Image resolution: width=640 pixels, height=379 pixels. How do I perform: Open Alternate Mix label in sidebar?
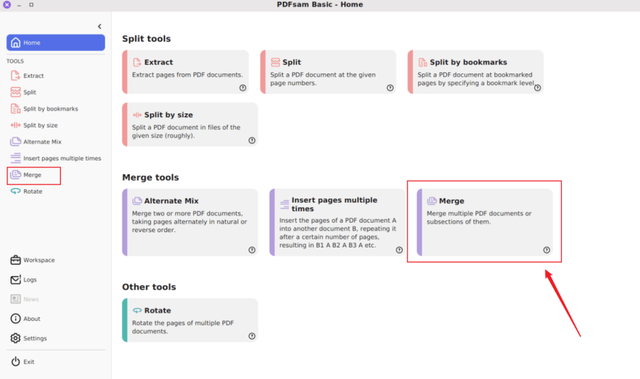tap(42, 142)
